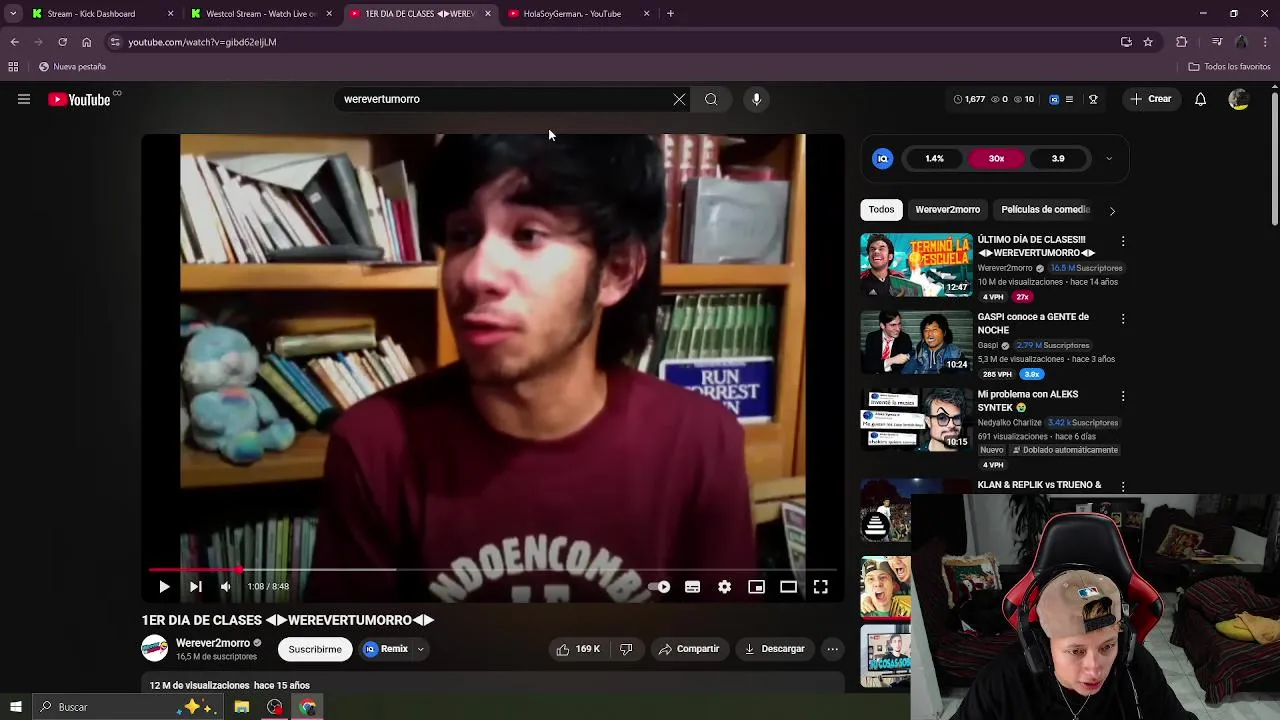Viewport: 1280px width, 720px height.
Task: Open a new browser tab
Action: (x=670, y=14)
